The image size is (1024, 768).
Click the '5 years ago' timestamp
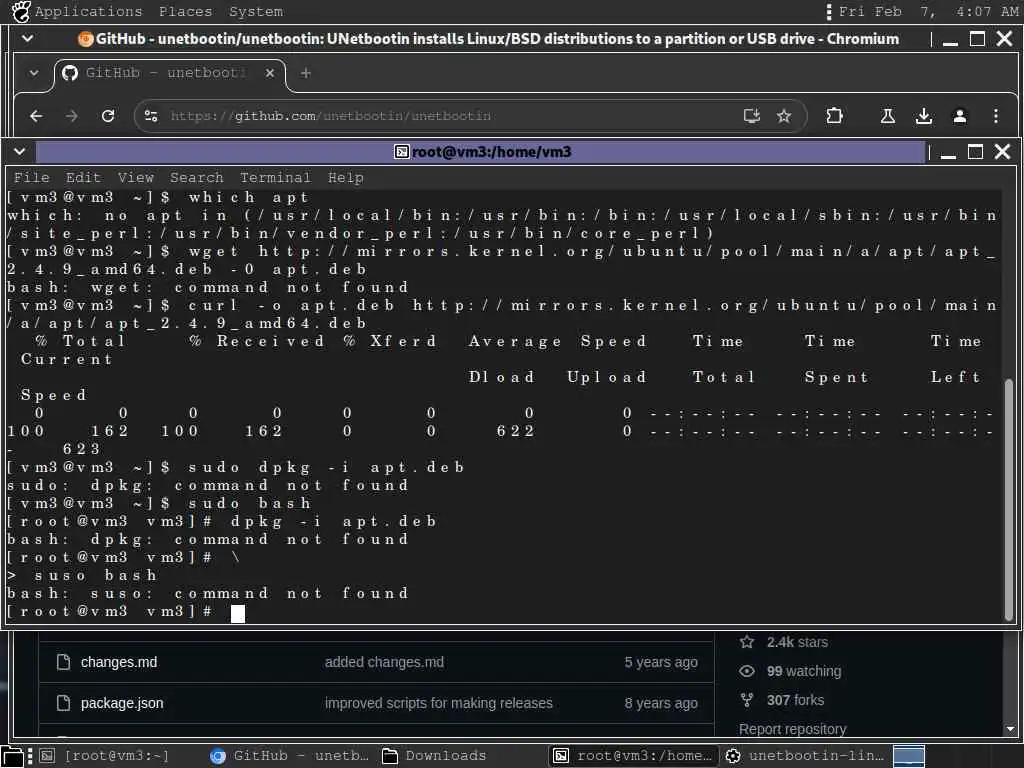pyautogui.click(x=660, y=662)
